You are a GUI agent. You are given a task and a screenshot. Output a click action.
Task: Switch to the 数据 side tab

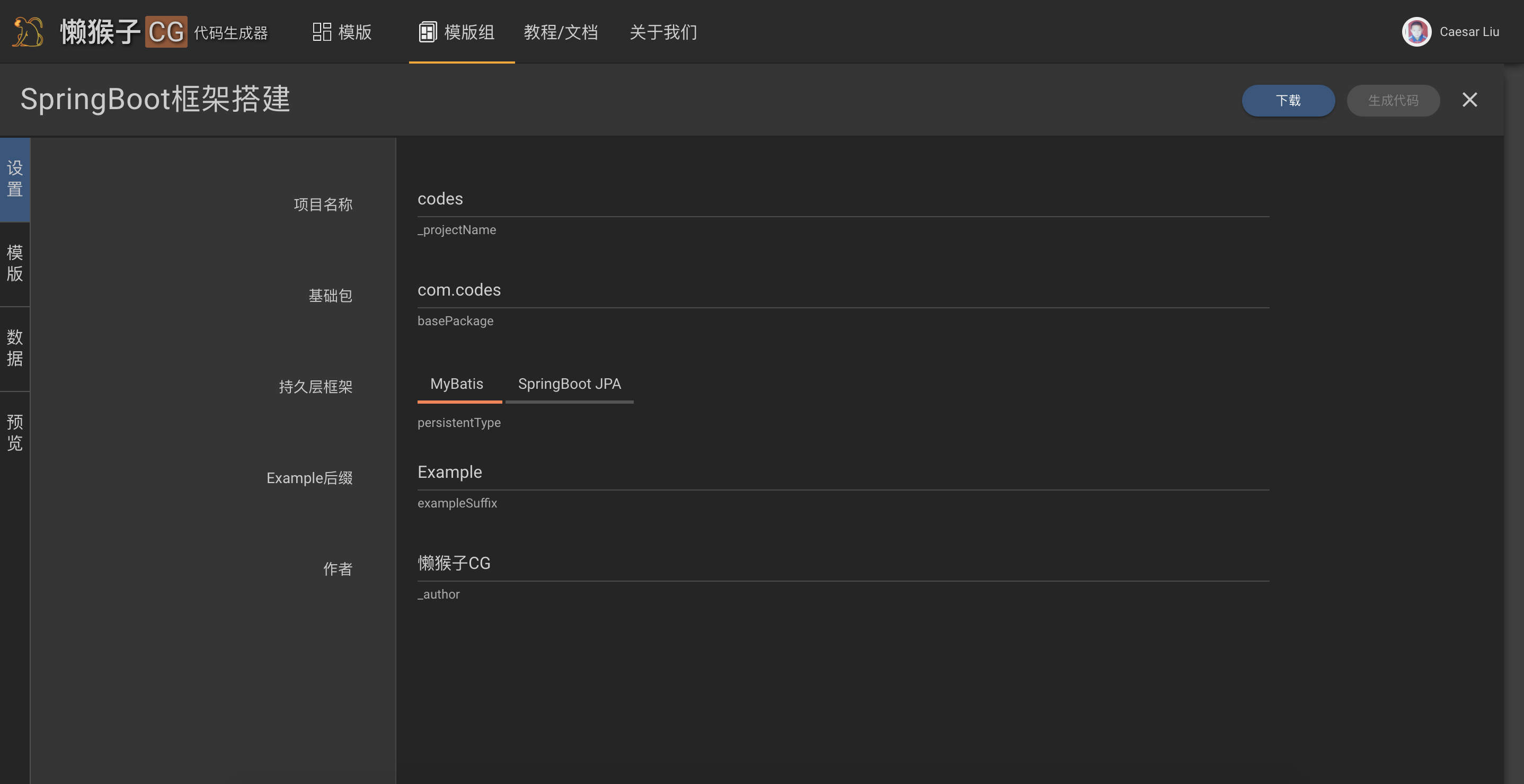15,348
